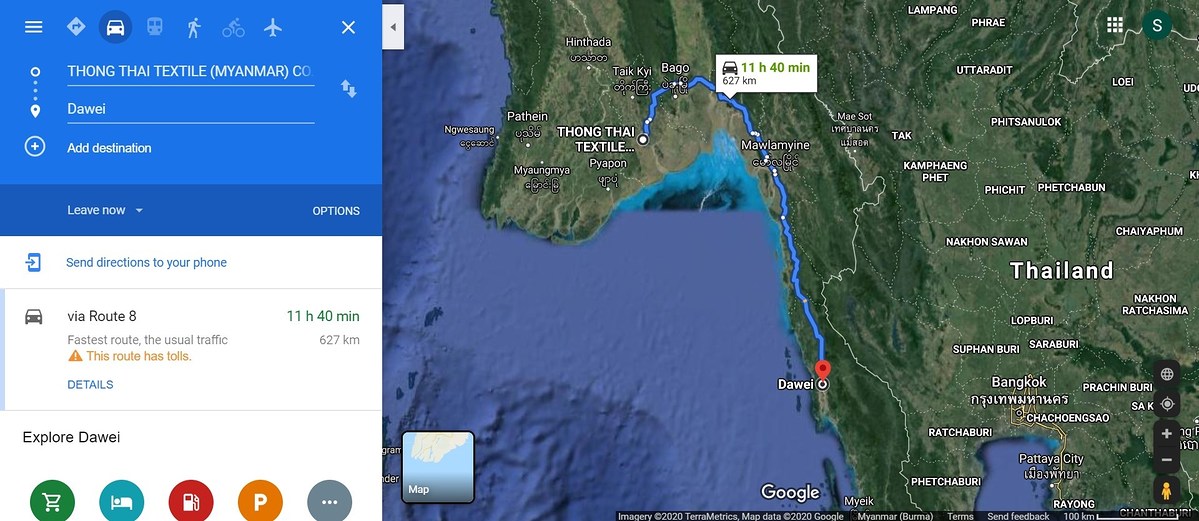Show more explore categories
1199x521 pixels.
(x=330, y=501)
